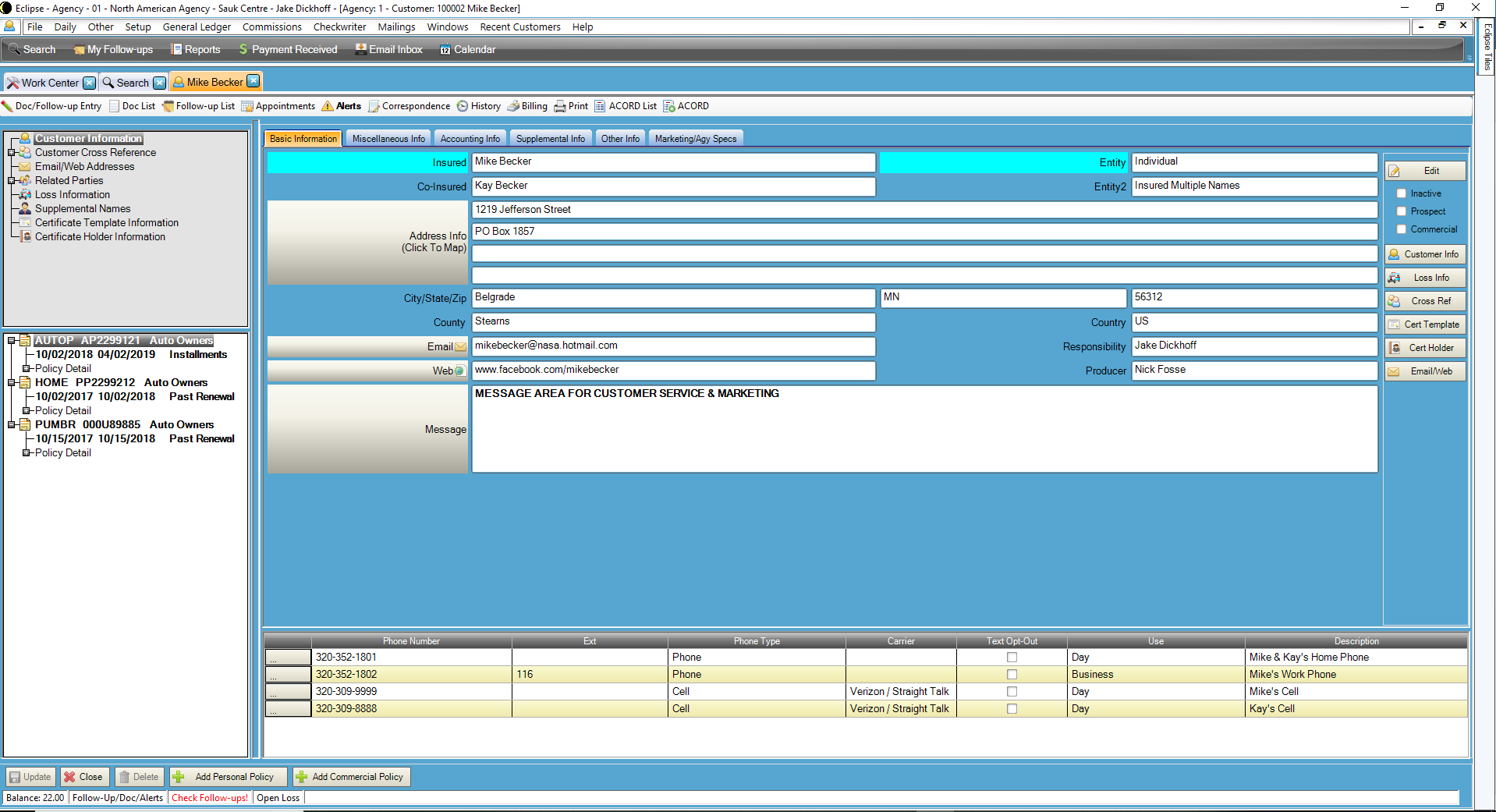1496x812 pixels.
Task: Collapse the PUMBR 000U89885 policy node
Action: [x=12, y=425]
